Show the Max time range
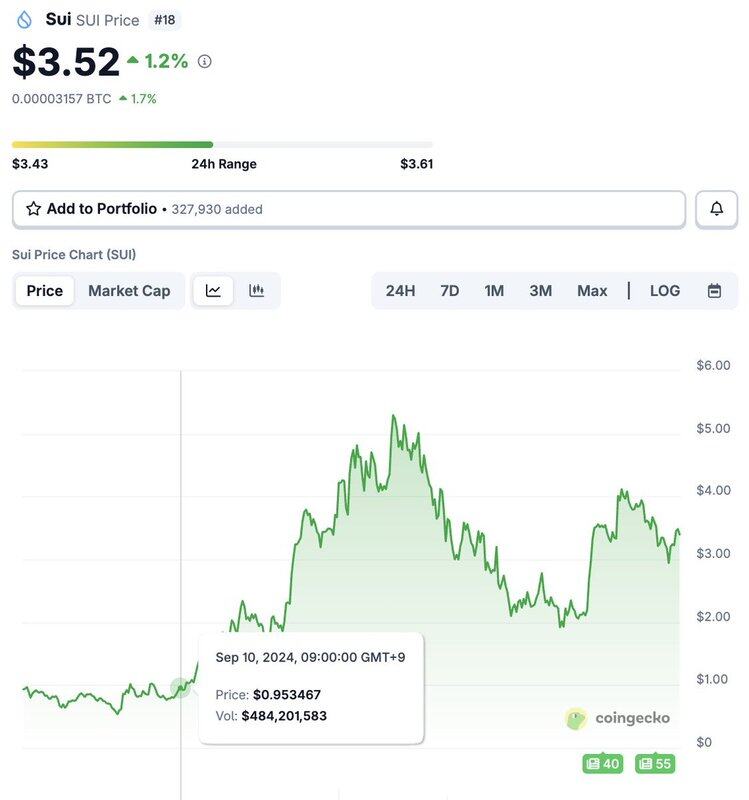 [592, 291]
